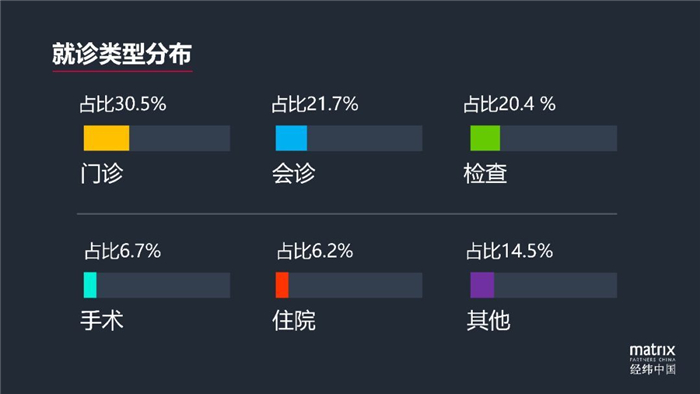Screen dimensions: 700x394
Task: Click the 占比30.5% percentage text
Action: 123,104
